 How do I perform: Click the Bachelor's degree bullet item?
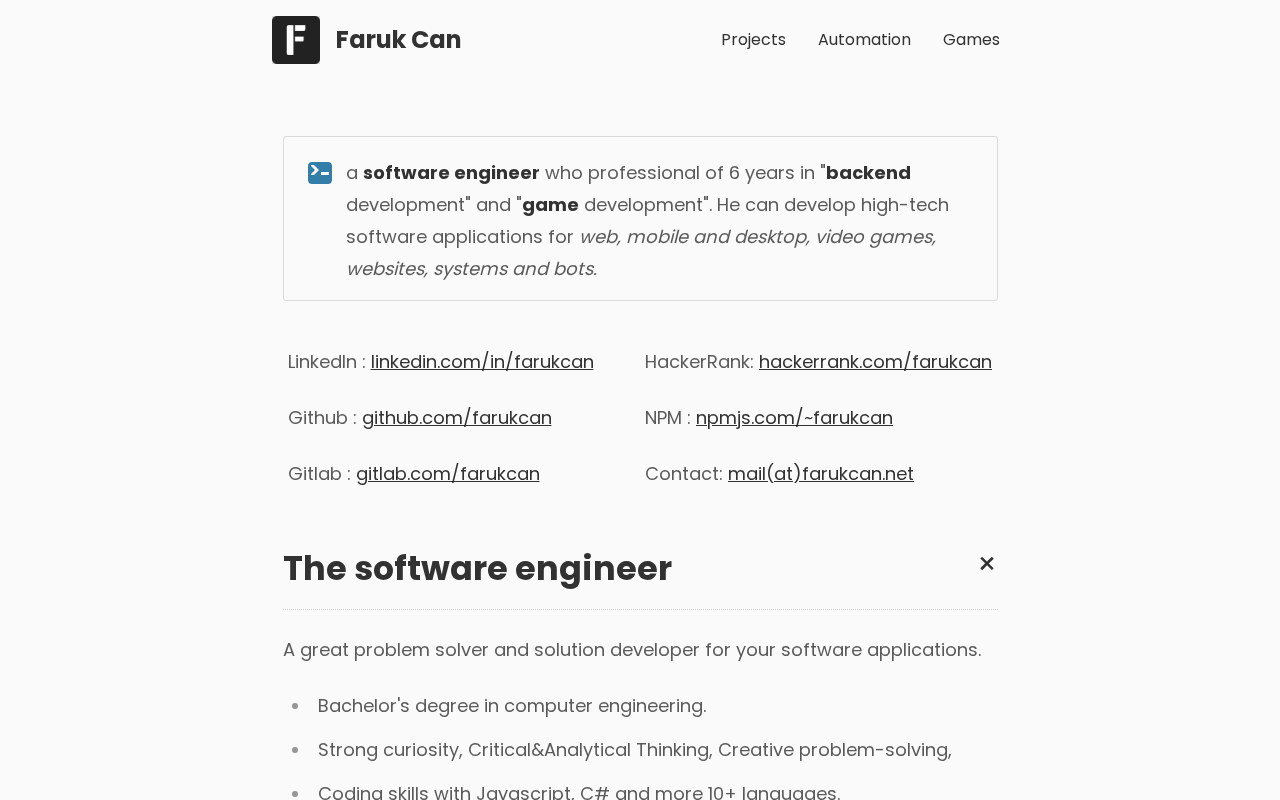point(512,706)
